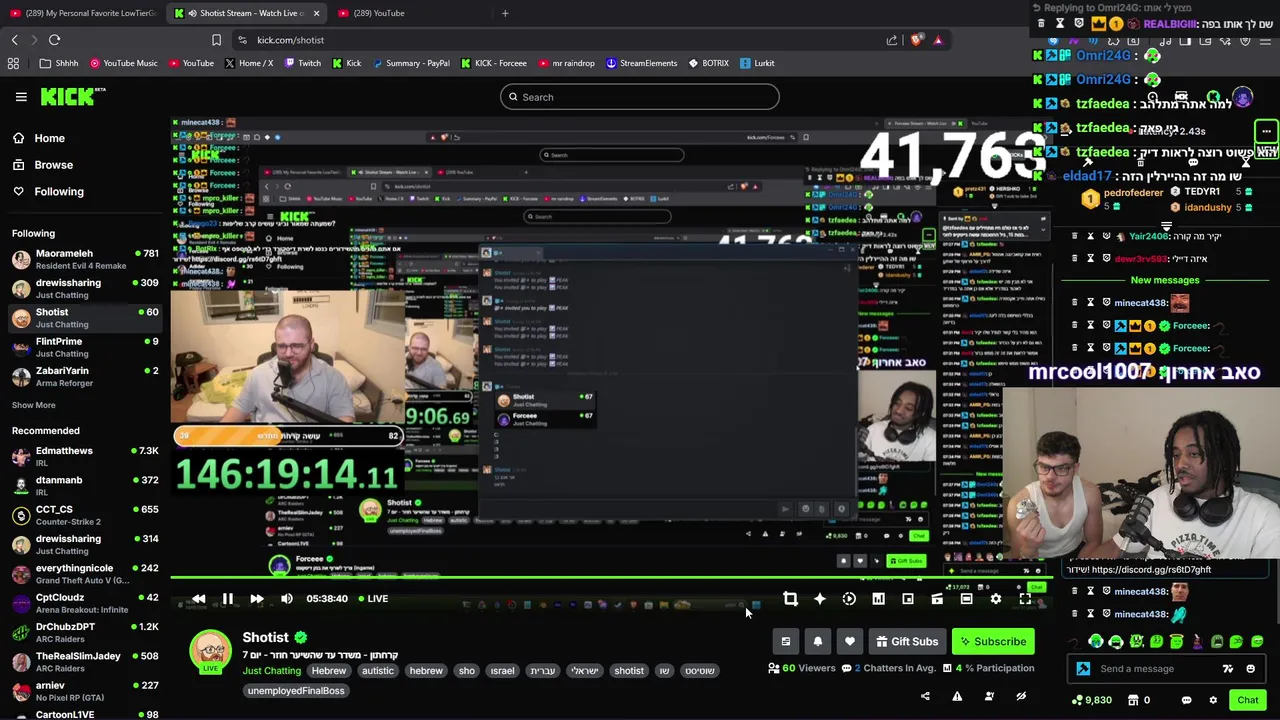Open Maorameleh channel in Following list

tap(85, 260)
